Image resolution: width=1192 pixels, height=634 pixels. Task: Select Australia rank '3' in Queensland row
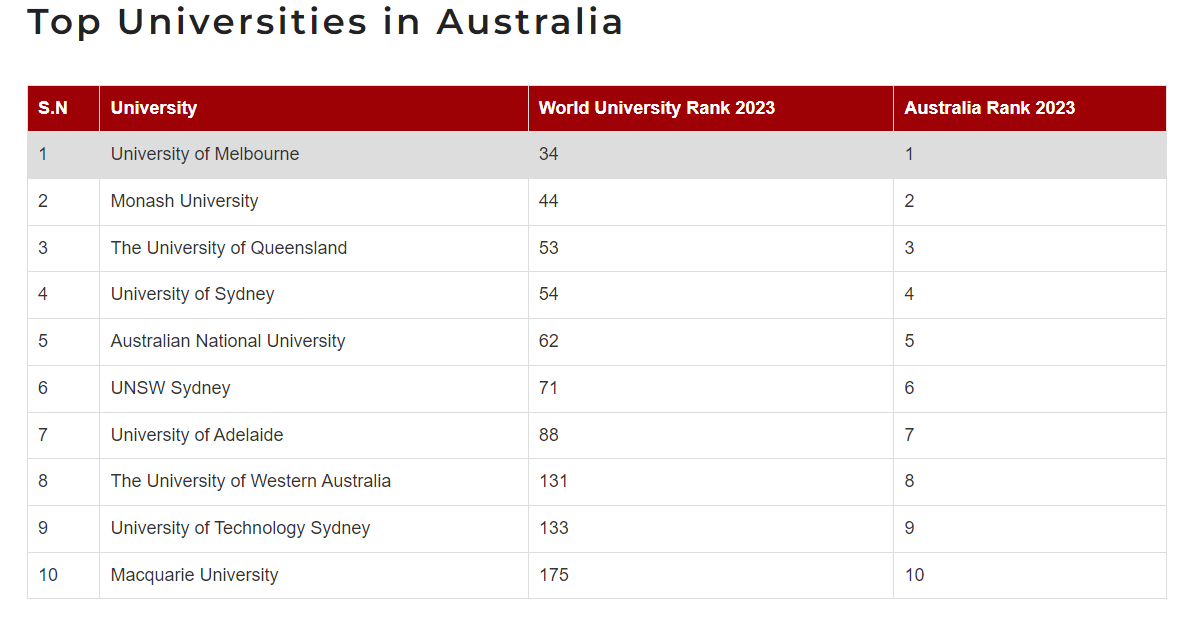tap(909, 248)
